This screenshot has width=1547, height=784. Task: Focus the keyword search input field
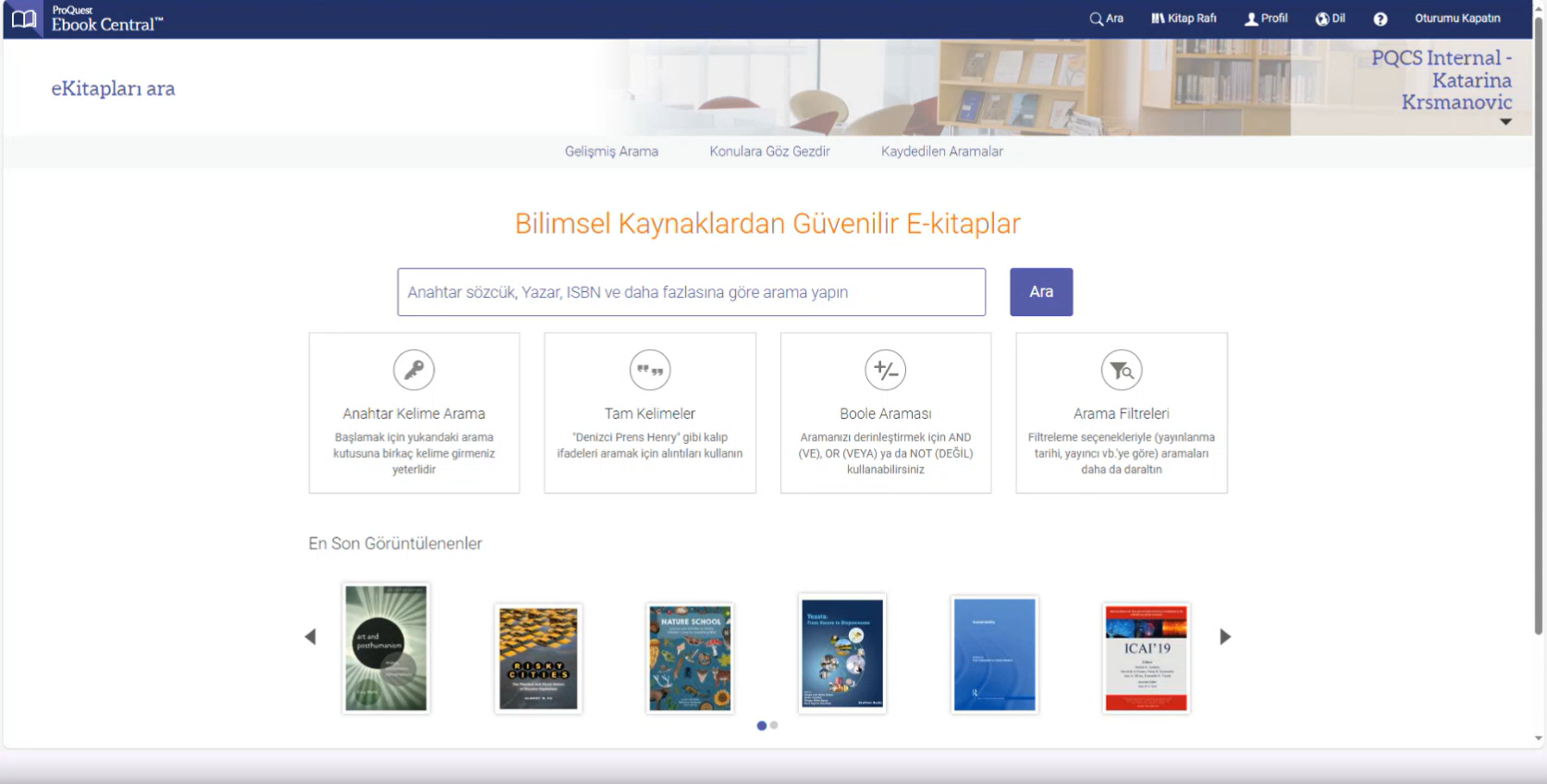[691, 292]
